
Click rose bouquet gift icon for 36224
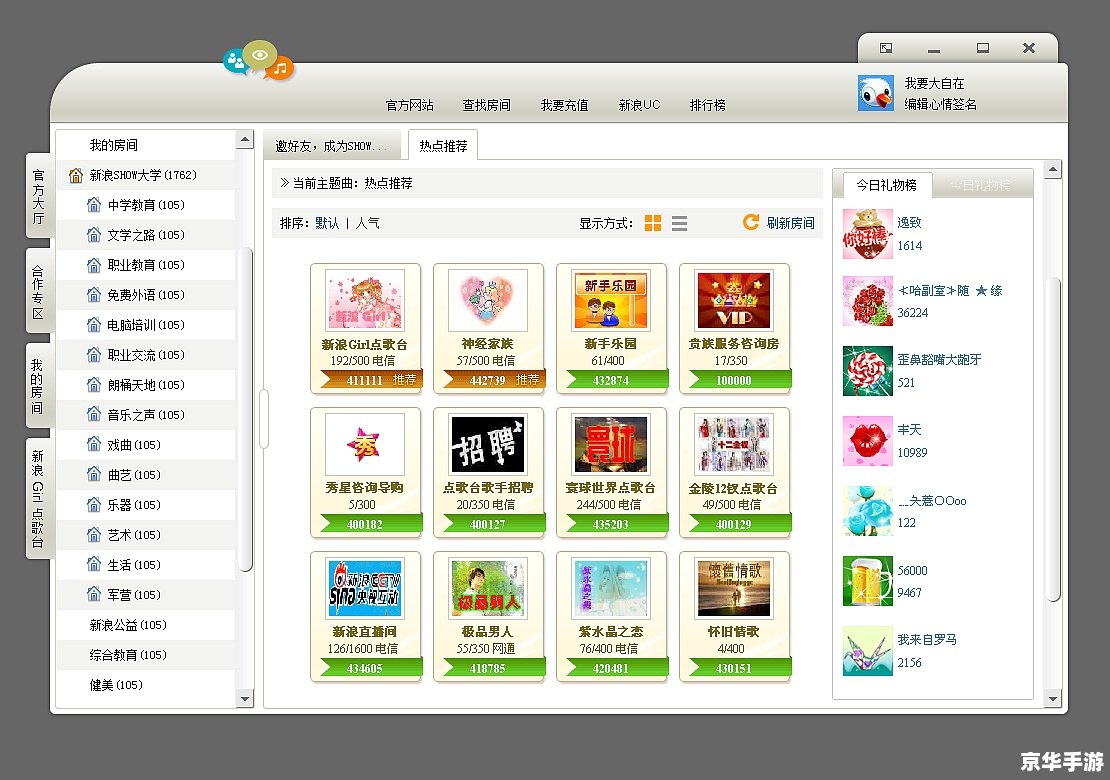click(868, 302)
